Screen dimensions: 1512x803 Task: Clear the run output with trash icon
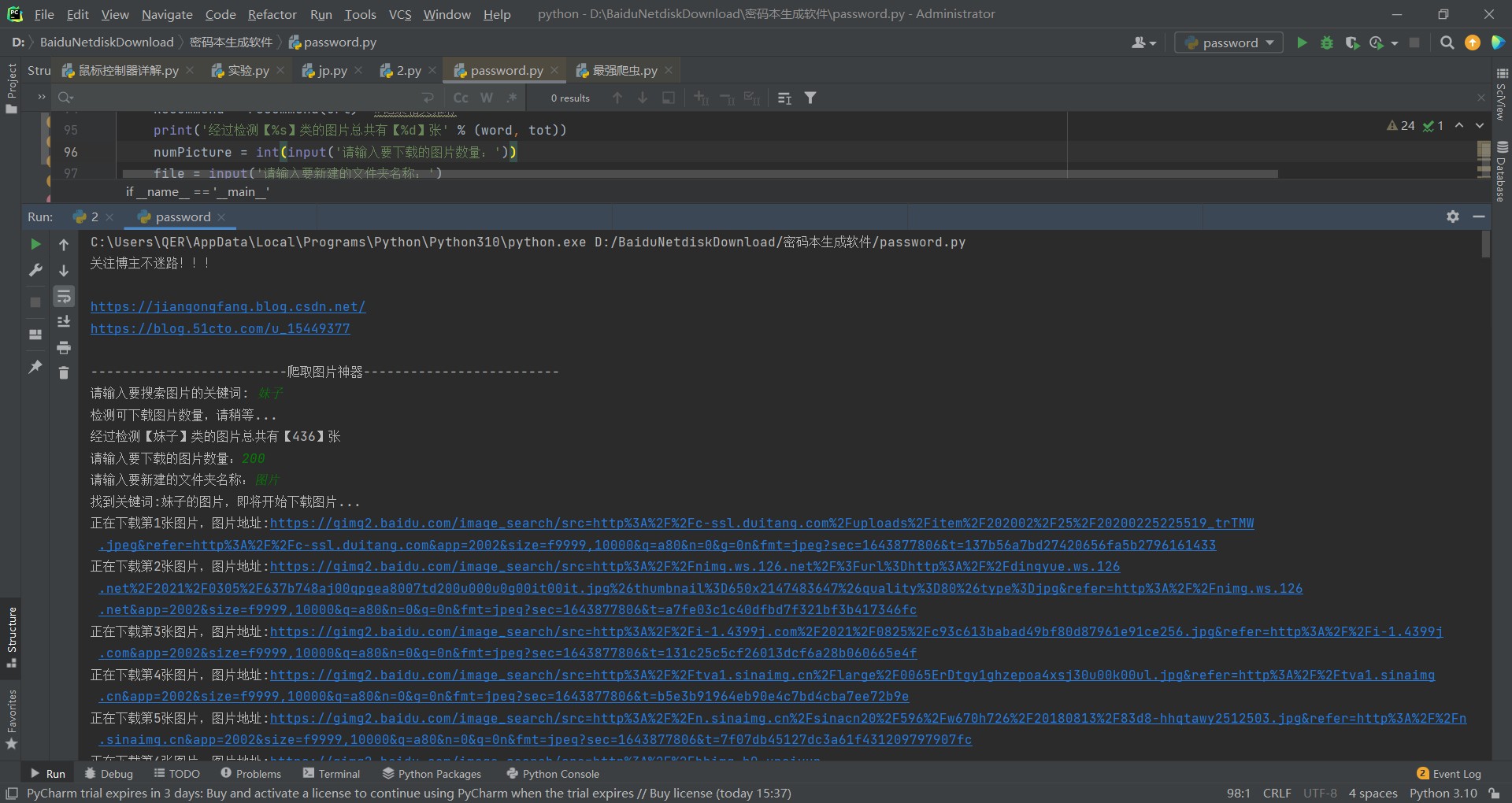(64, 372)
